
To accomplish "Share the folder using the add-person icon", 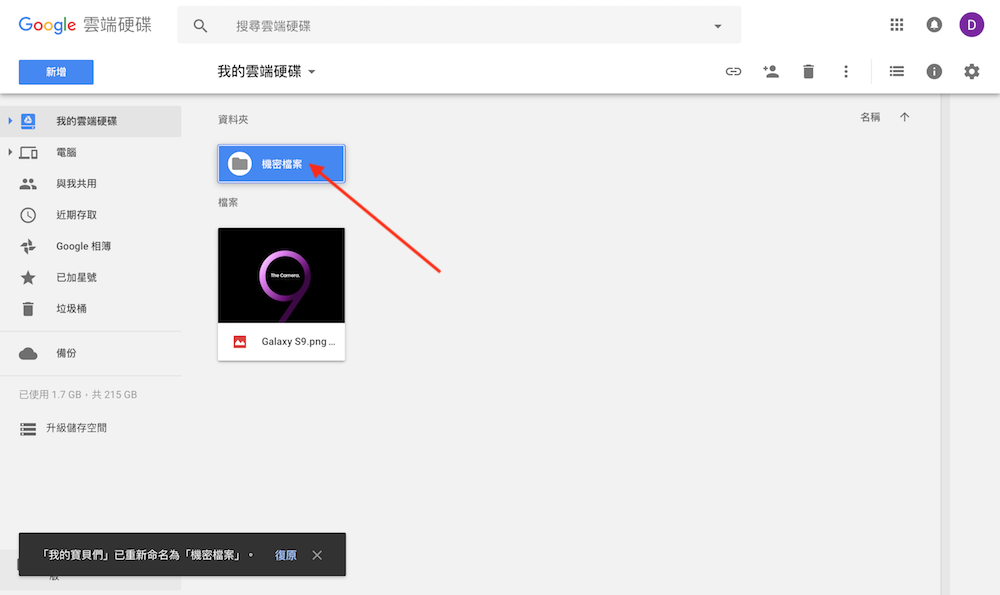I will [771, 71].
